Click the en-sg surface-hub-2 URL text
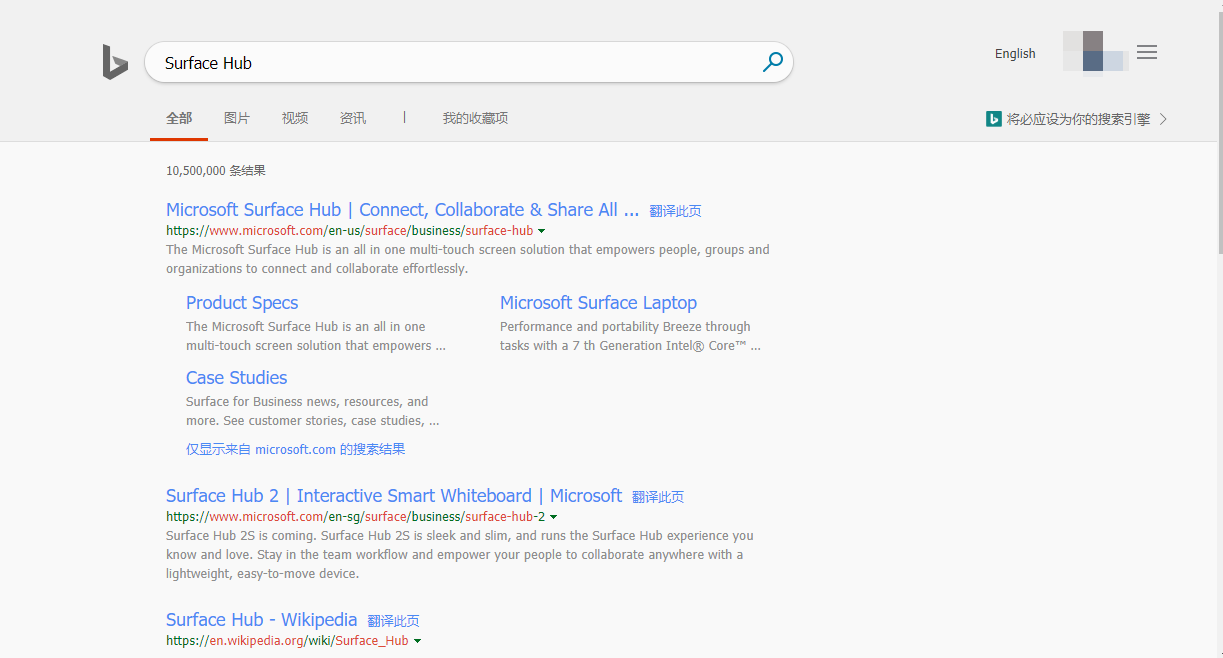Screen dimensions: 1223x658 tap(355, 517)
